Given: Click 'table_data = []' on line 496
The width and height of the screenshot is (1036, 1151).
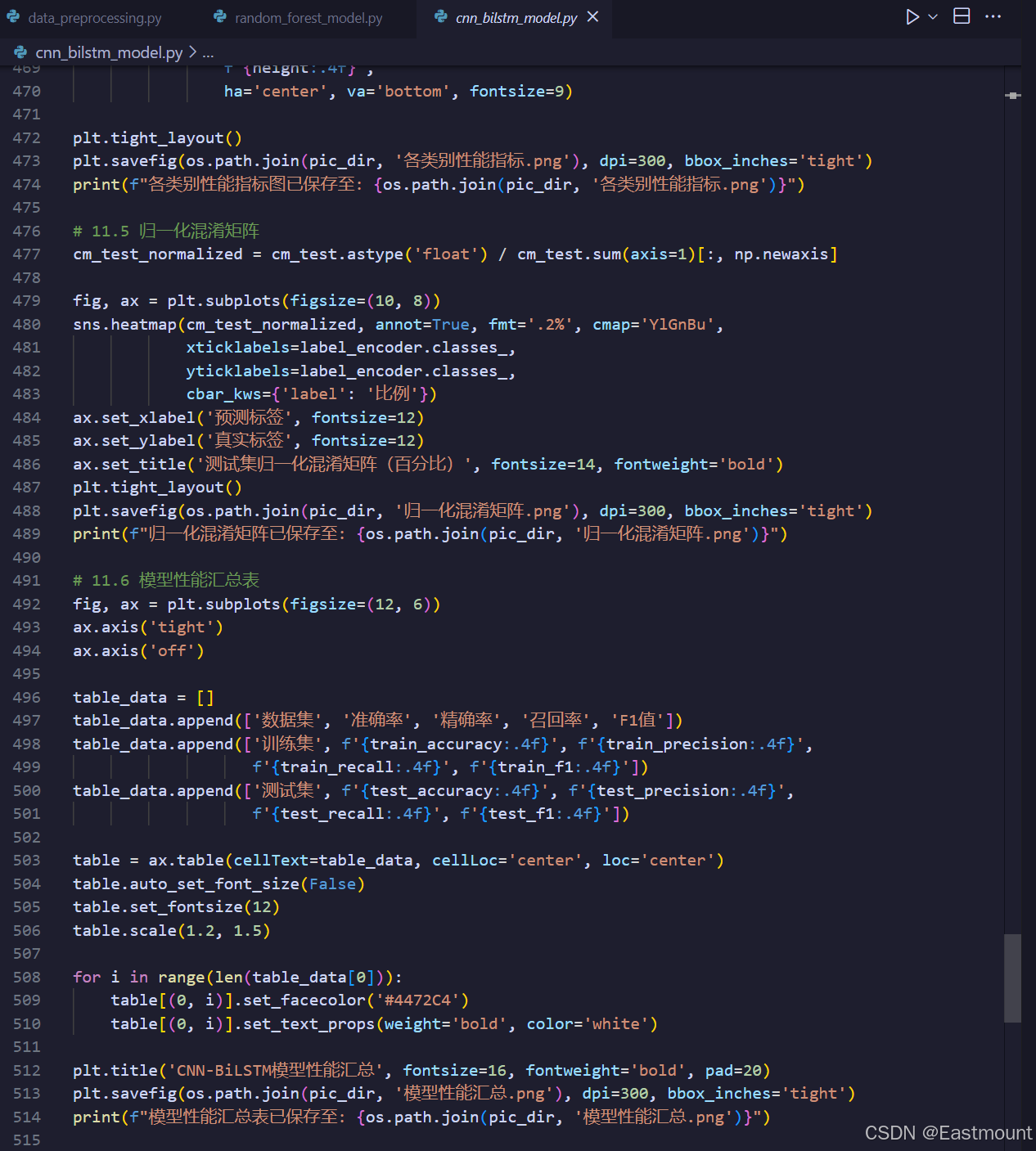Looking at the screenshot, I should (143, 698).
